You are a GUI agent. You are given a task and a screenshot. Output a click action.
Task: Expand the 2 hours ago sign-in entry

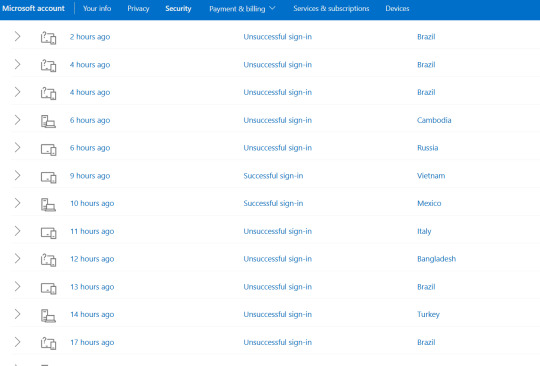17,36
